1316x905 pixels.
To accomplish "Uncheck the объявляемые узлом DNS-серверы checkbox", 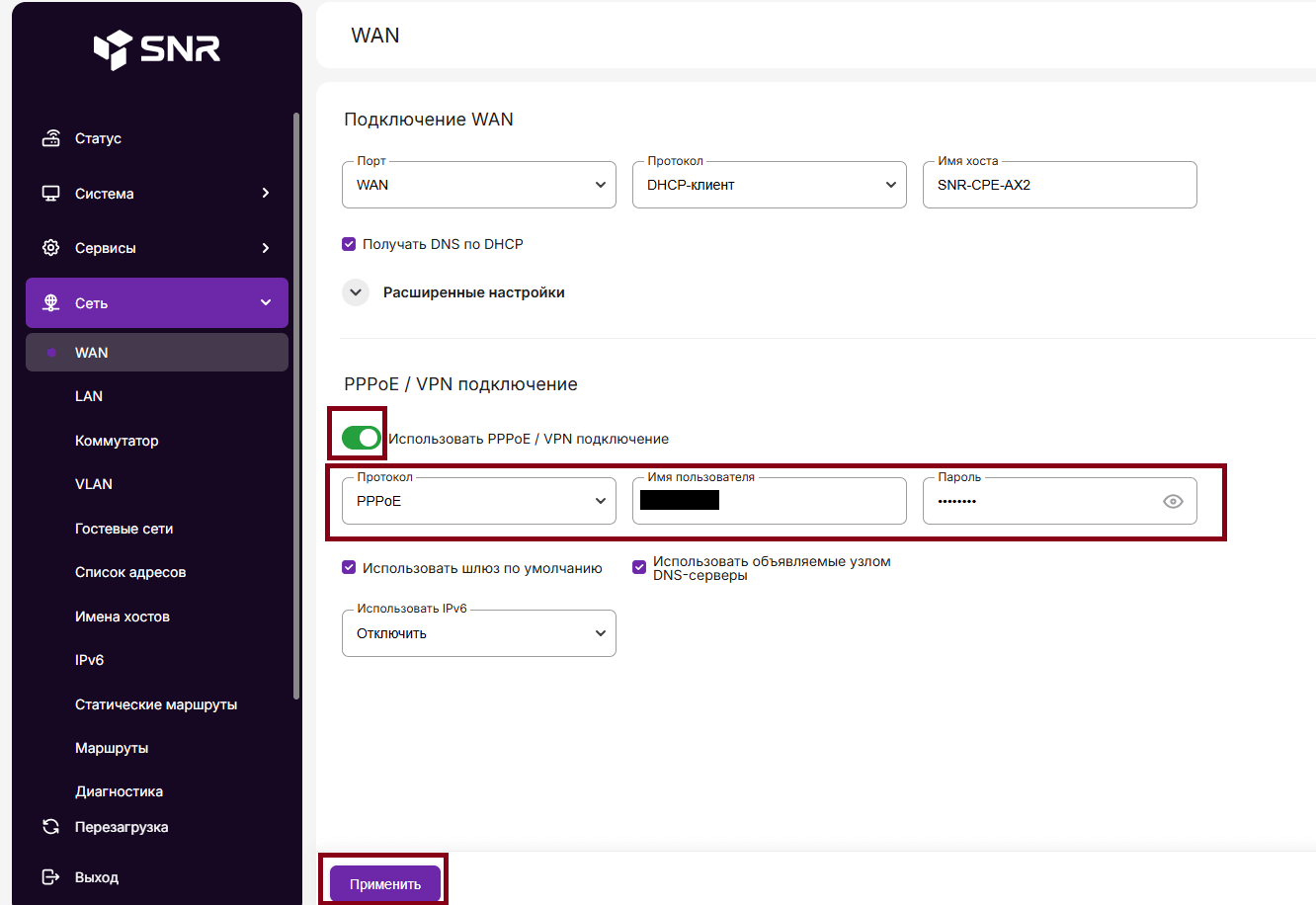I will (x=639, y=567).
